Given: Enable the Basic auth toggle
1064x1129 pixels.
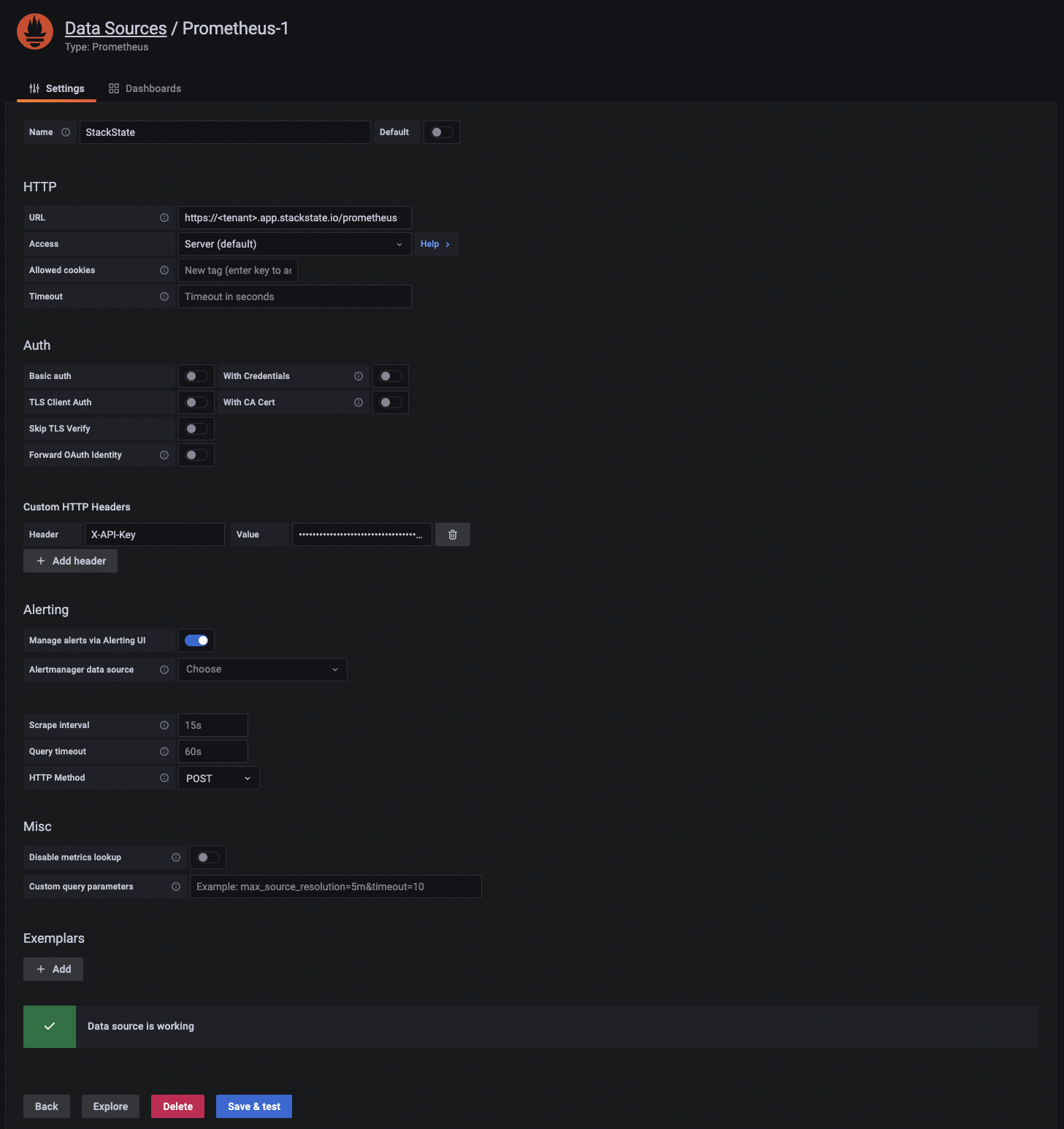Looking at the screenshot, I should pyautogui.click(x=196, y=375).
